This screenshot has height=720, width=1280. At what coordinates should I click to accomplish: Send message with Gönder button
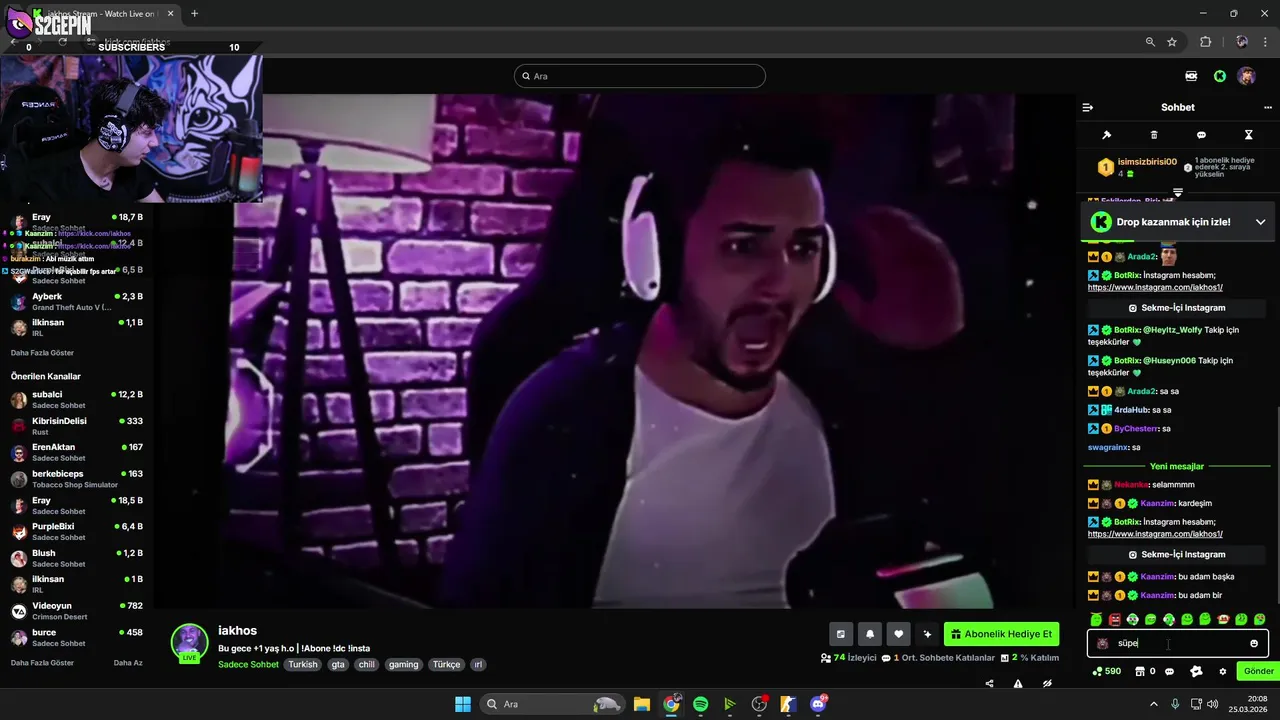point(1258,671)
